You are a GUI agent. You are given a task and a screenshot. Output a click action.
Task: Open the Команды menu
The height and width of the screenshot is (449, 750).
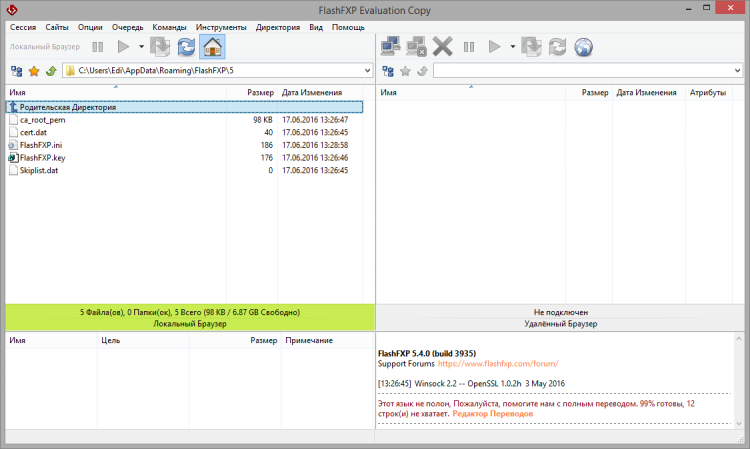pos(169,27)
